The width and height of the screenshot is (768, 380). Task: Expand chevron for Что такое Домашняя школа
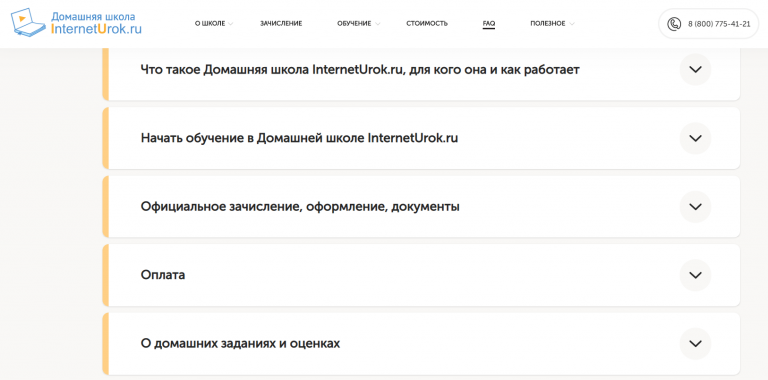click(x=695, y=70)
